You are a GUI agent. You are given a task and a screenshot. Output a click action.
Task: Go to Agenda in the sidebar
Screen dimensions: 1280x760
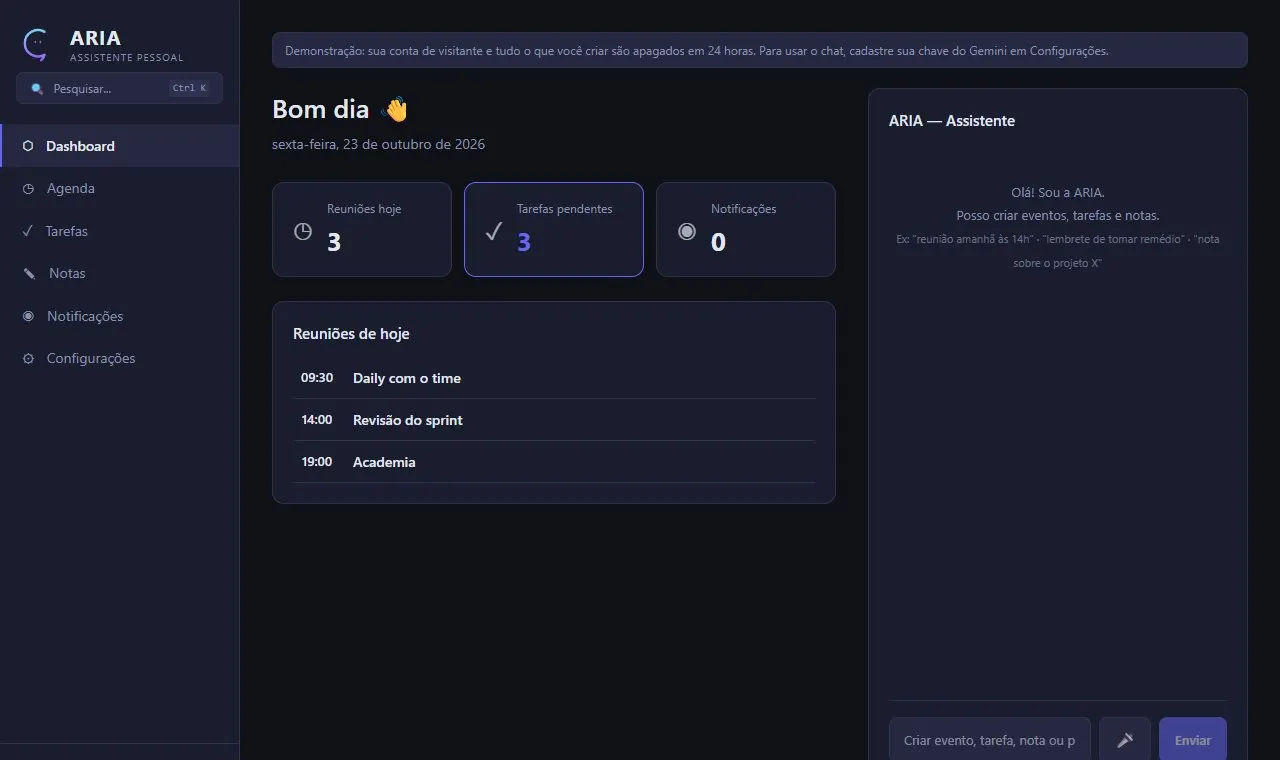(120, 189)
